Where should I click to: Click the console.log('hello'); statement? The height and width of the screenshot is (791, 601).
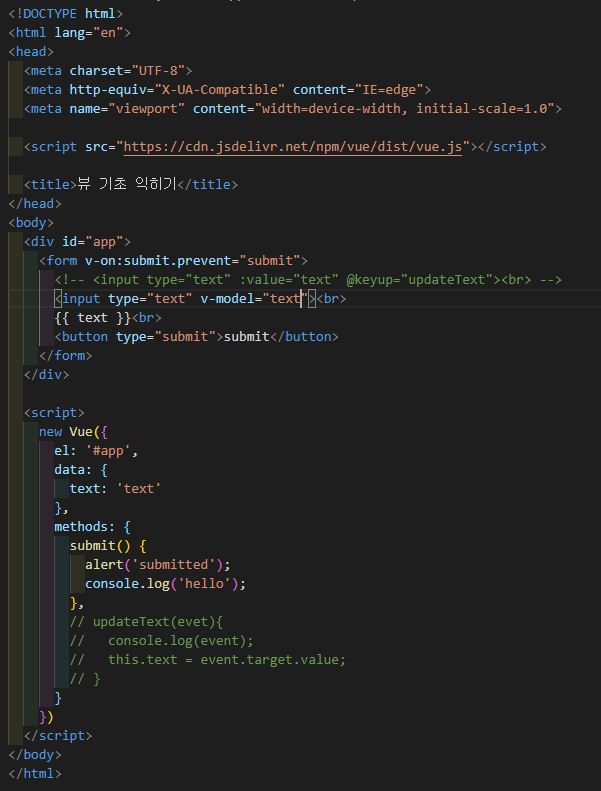pos(166,584)
